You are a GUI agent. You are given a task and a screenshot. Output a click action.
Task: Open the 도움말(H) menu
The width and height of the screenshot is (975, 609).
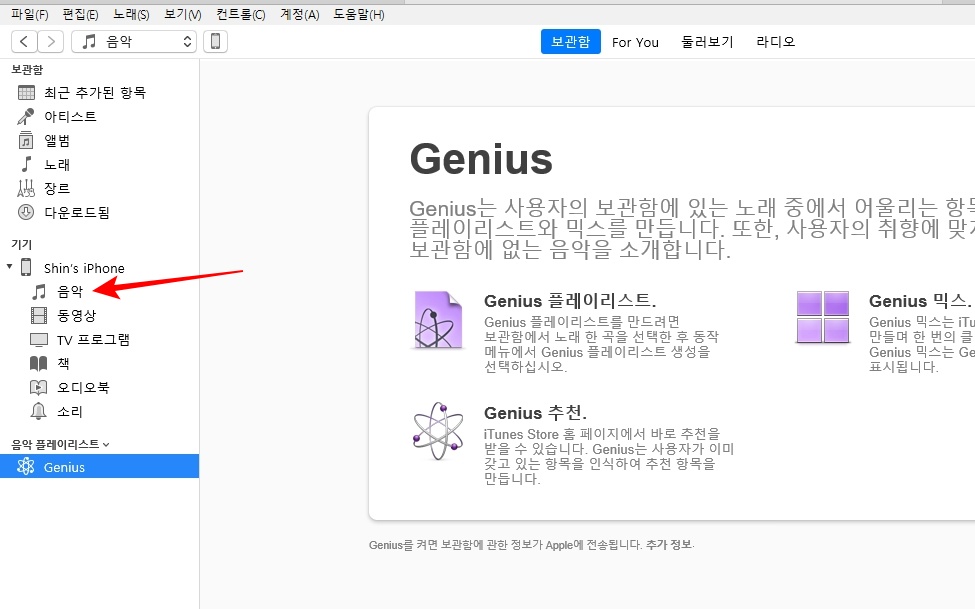358,14
